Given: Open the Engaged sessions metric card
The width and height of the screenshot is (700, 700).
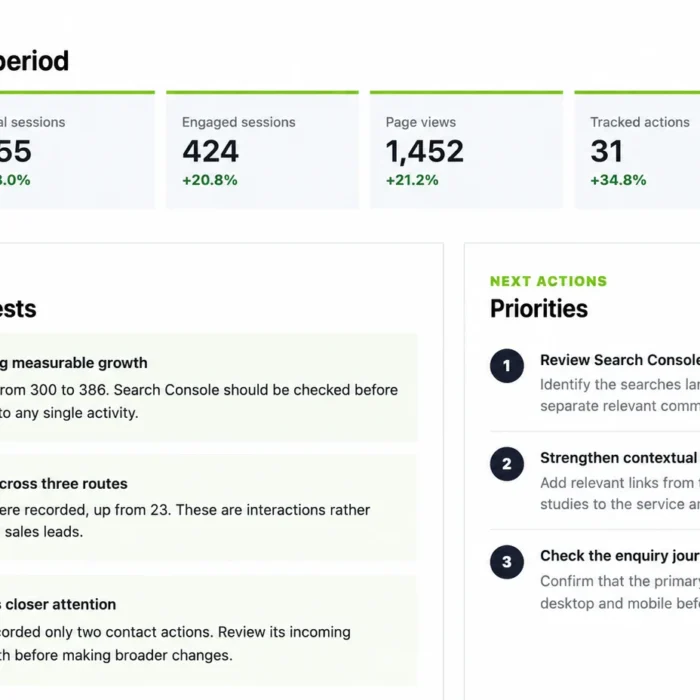Looking at the screenshot, I should [262, 150].
